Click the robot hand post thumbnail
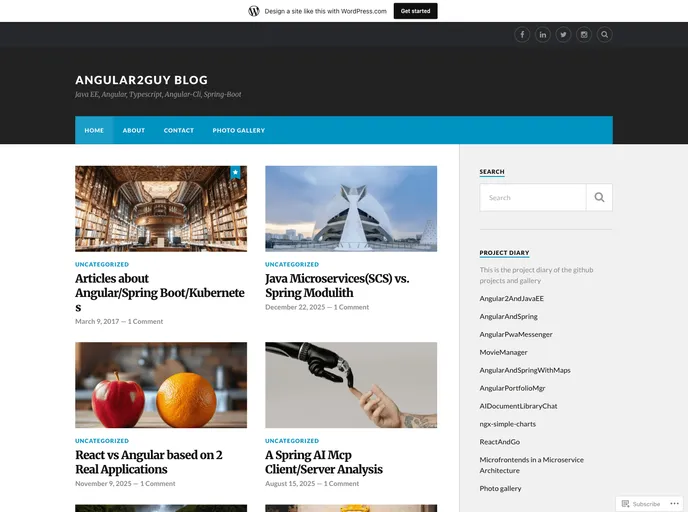Screen dimensions: 688x512 [351, 385]
